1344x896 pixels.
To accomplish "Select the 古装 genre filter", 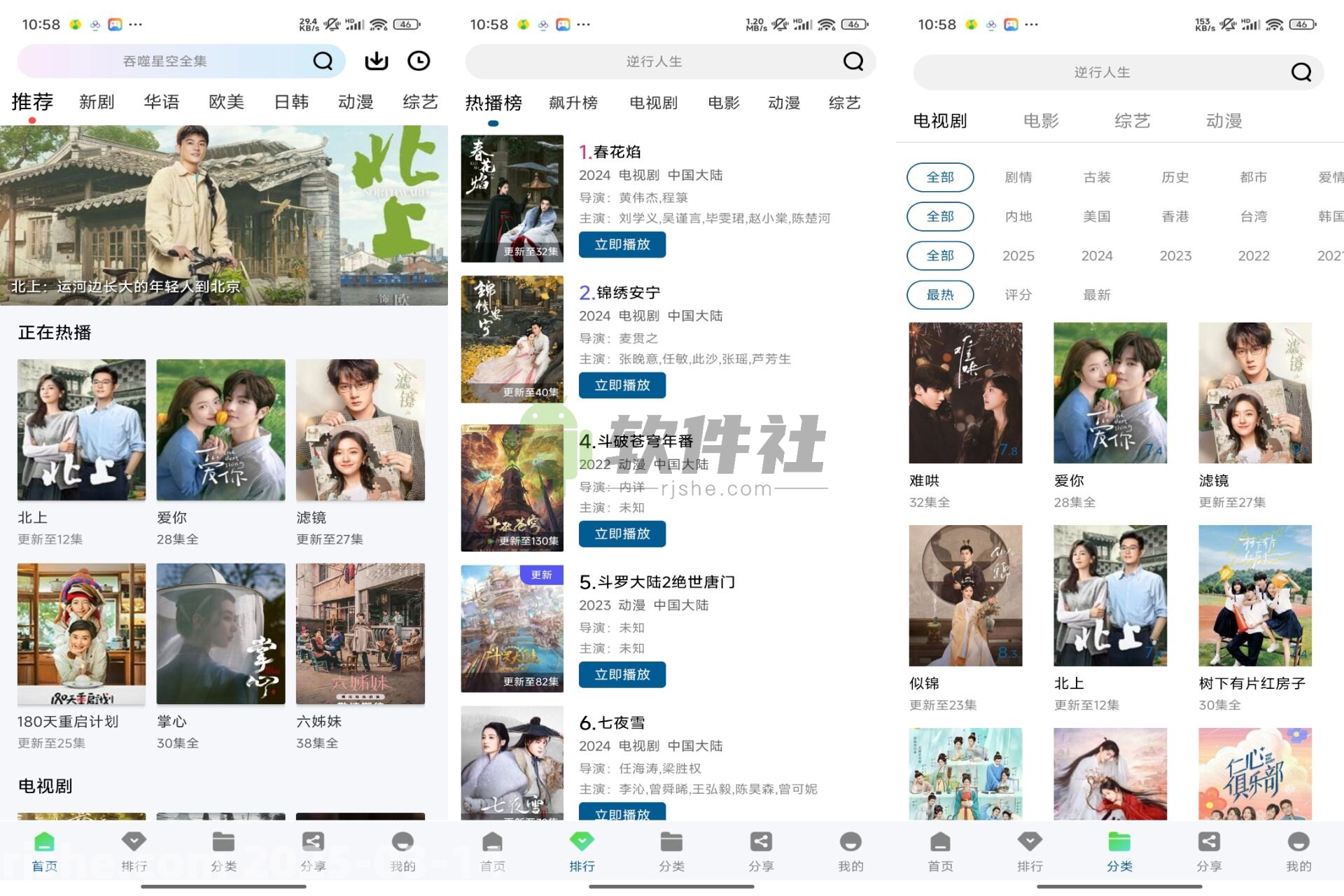I will pyautogui.click(x=1096, y=177).
